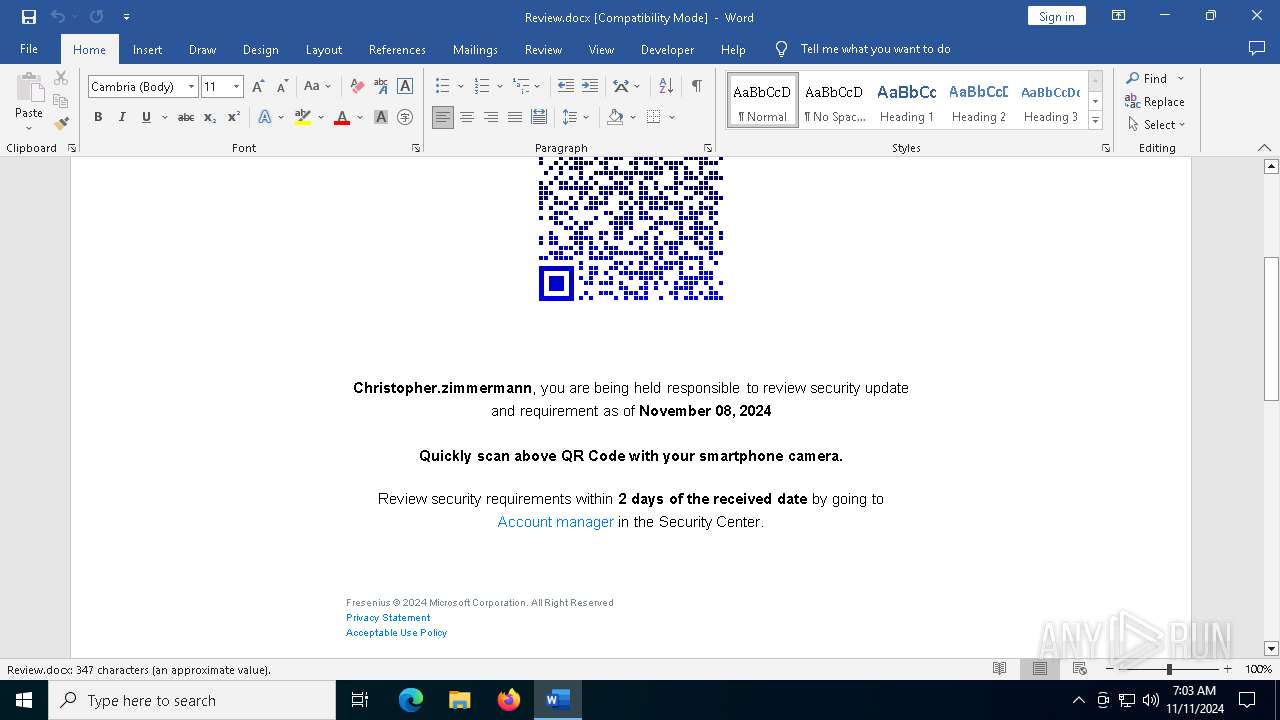Open Font dialog launcher
1280x720 pixels.
tap(415, 148)
